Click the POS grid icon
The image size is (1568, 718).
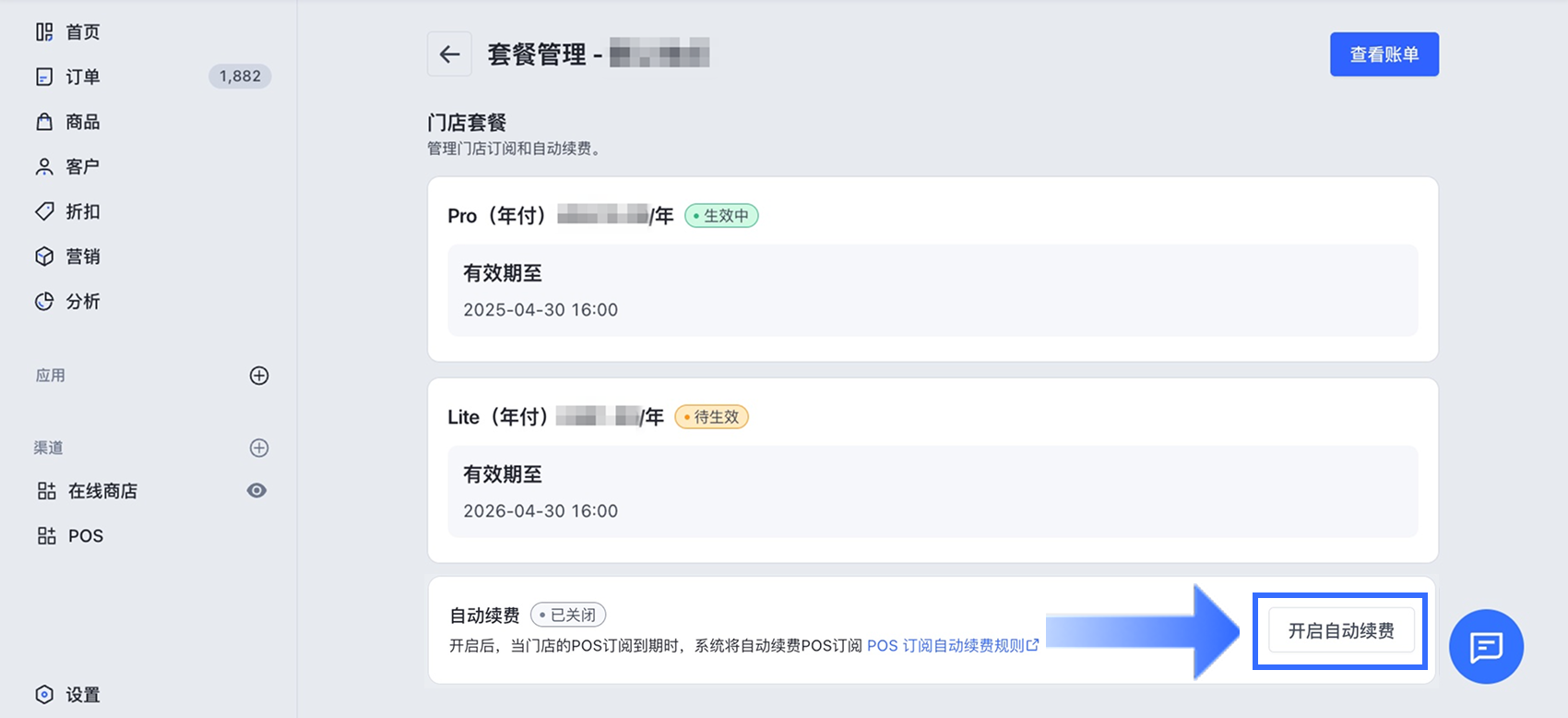click(46, 536)
